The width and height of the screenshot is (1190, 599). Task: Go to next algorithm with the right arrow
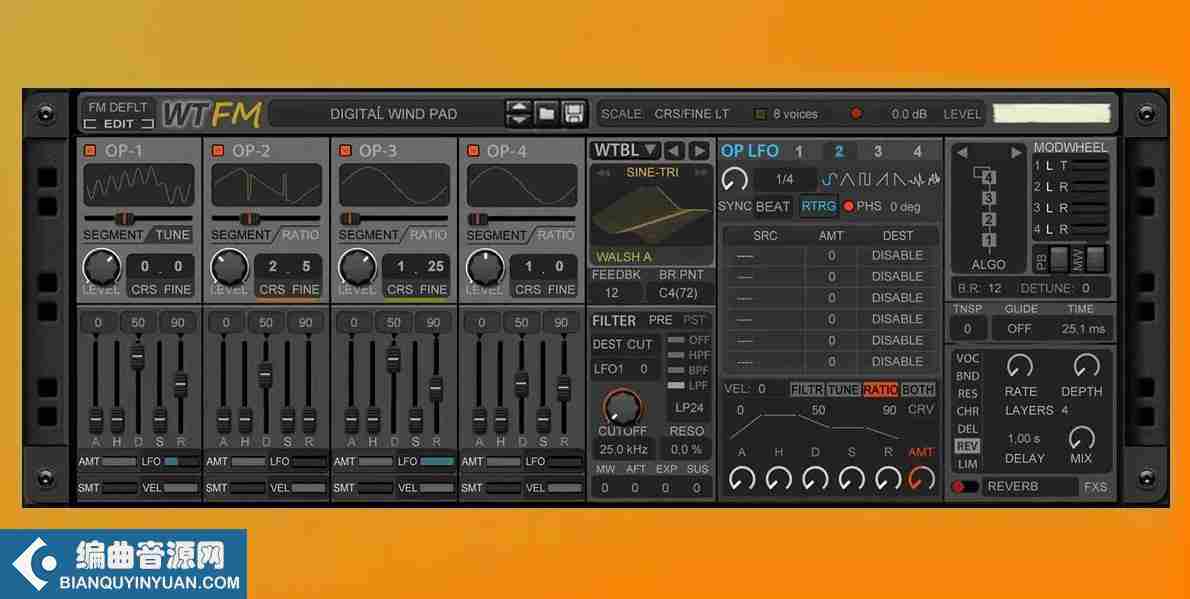point(1015,153)
